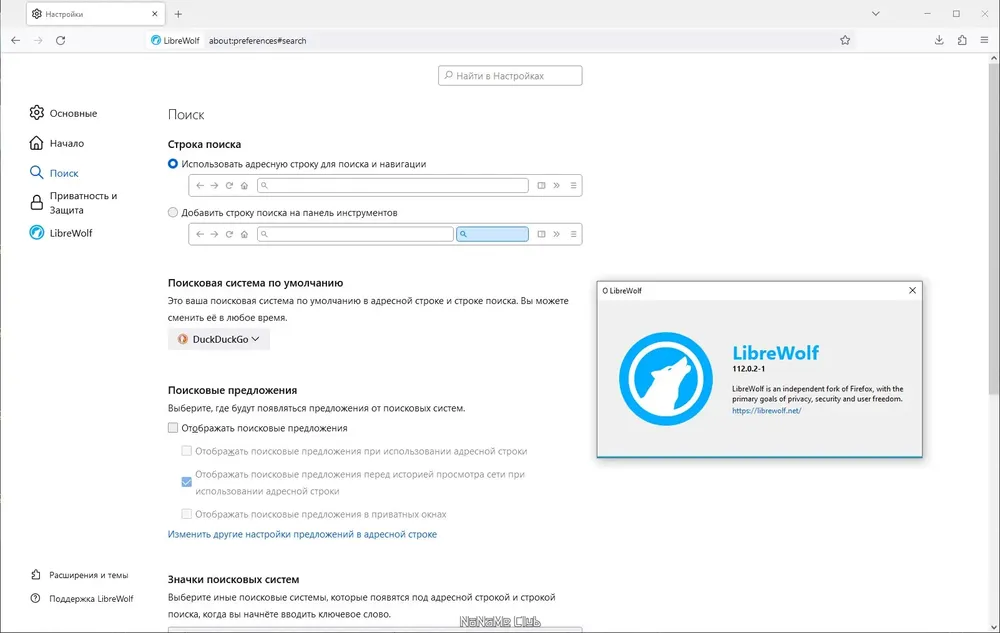Click the Значки поисковых систем heading
The image size is (1000, 633).
[x=233, y=579]
